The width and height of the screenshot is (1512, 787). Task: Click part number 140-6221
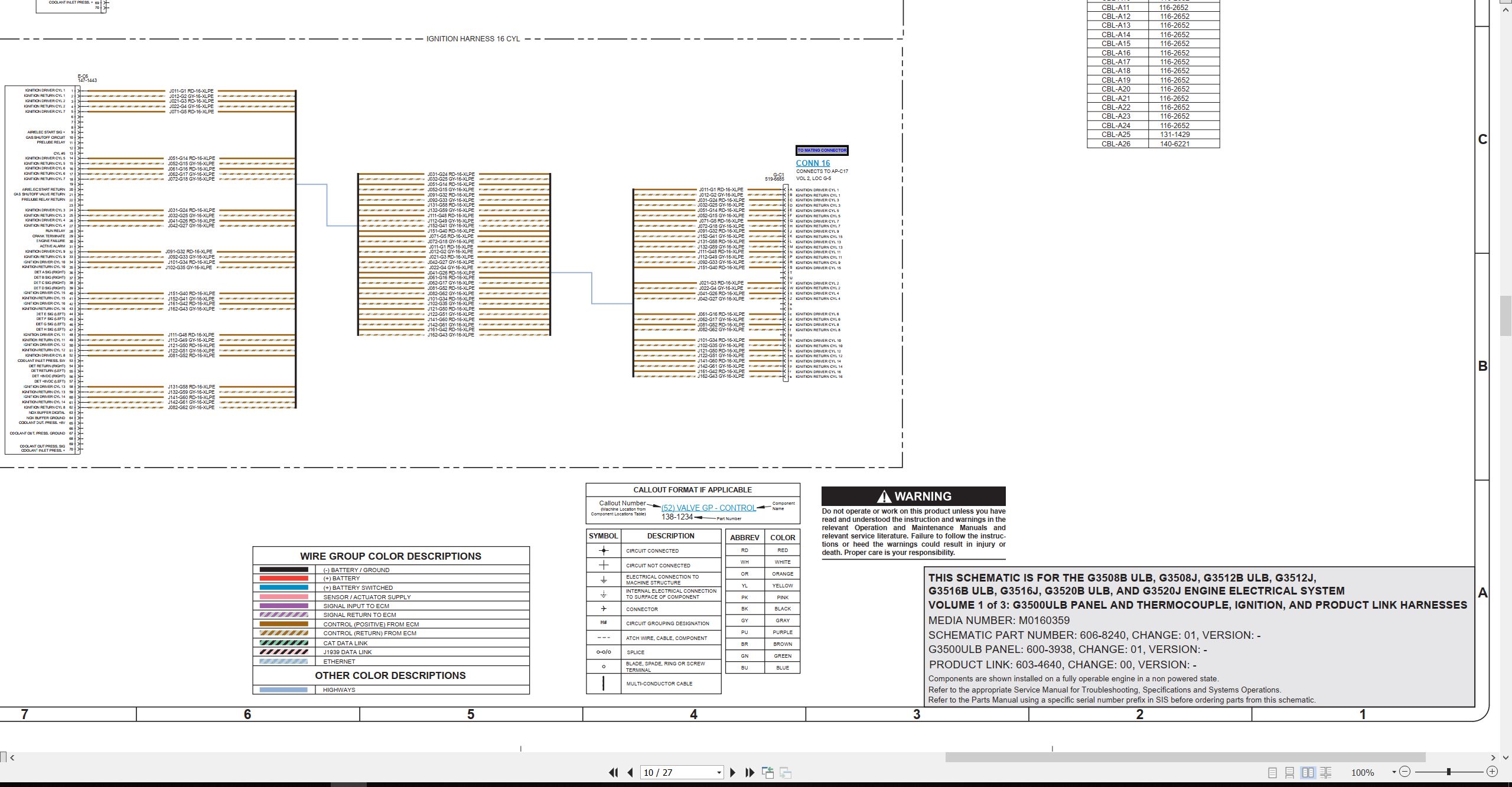[1174, 143]
